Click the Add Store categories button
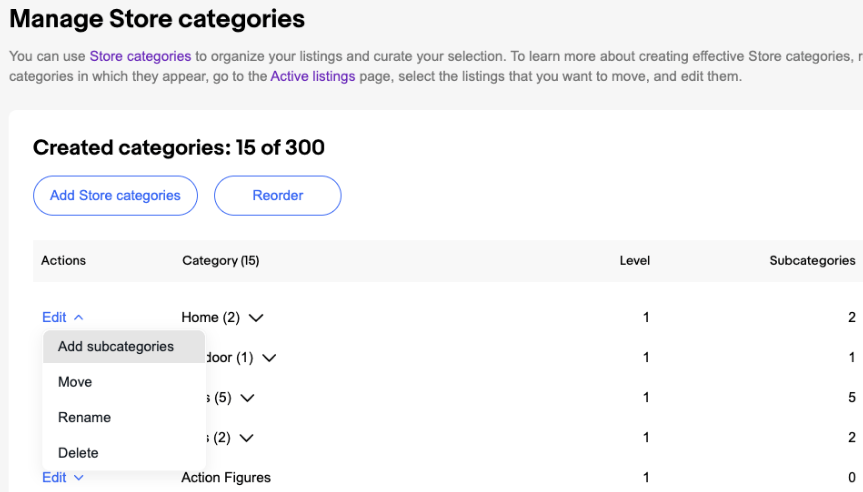This screenshot has height=492, width=863. click(115, 196)
